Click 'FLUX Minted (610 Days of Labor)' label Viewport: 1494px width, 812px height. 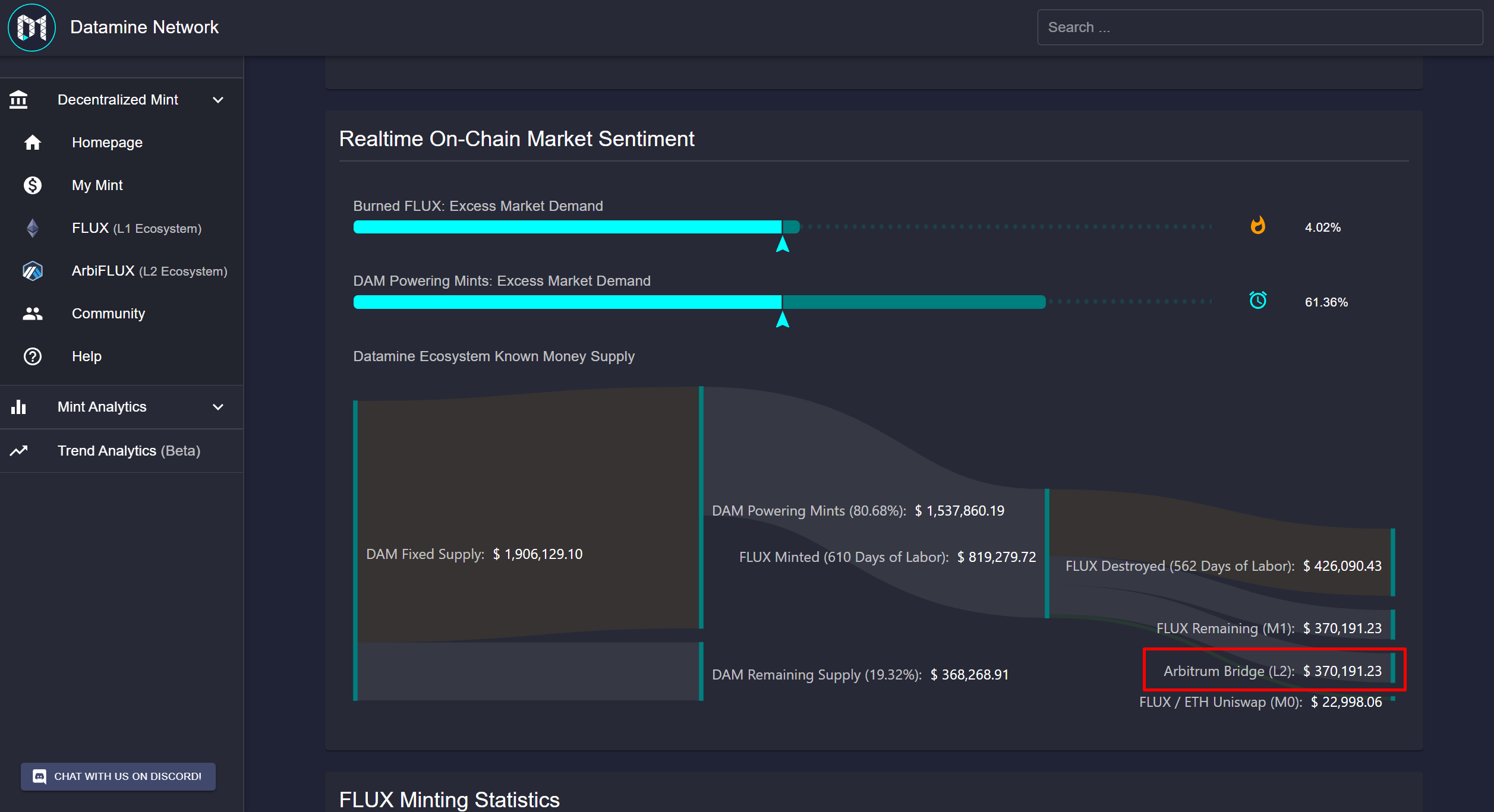click(x=887, y=557)
